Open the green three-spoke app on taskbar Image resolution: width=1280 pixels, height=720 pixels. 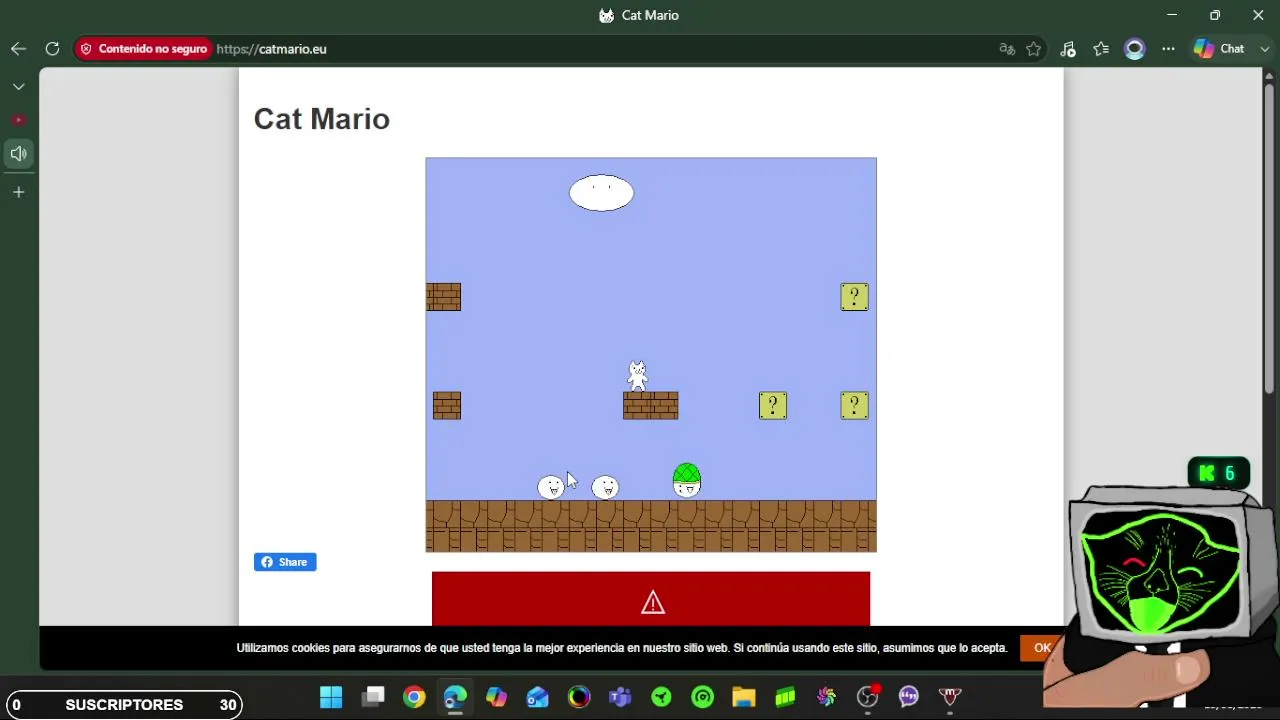coord(661,697)
